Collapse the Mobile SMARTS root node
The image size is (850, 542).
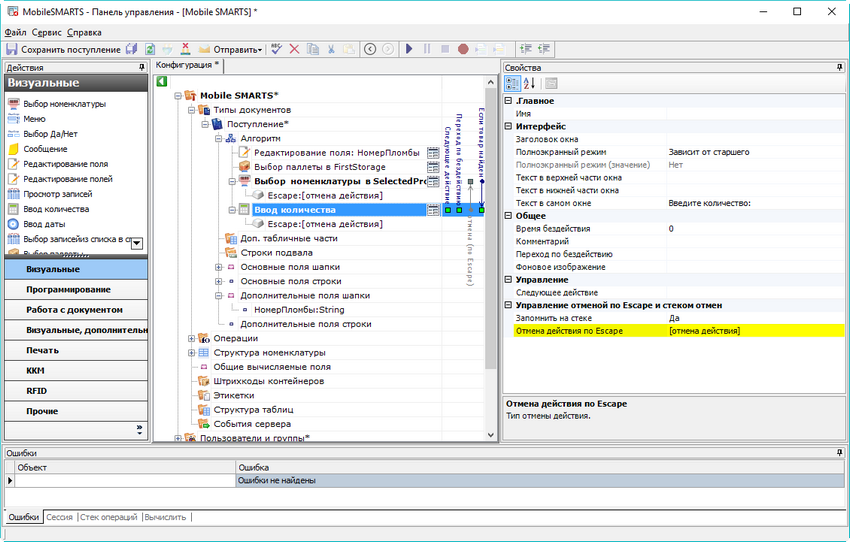[x=178, y=96]
